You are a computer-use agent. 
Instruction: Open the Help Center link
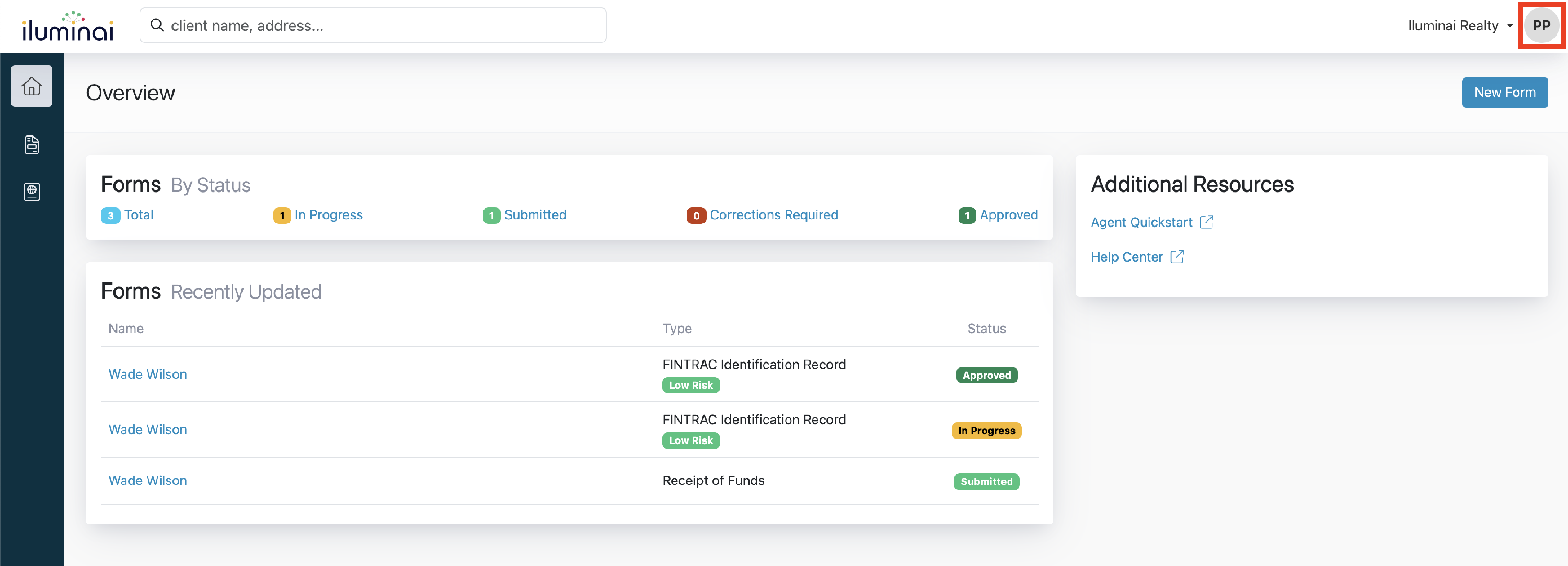(1126, 257)
